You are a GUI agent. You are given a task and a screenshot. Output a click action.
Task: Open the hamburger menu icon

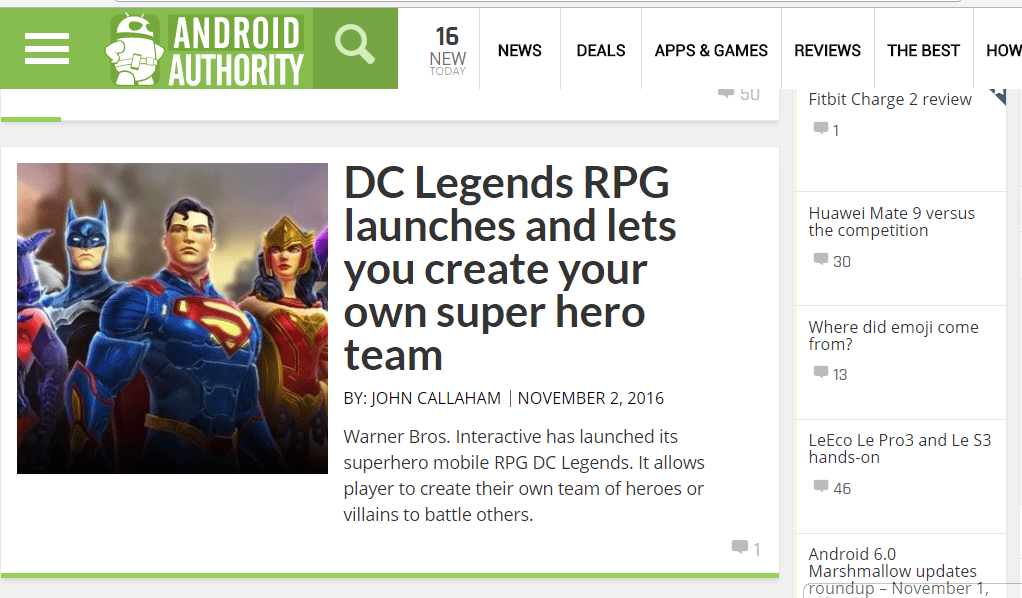click(x=47, y=49)
